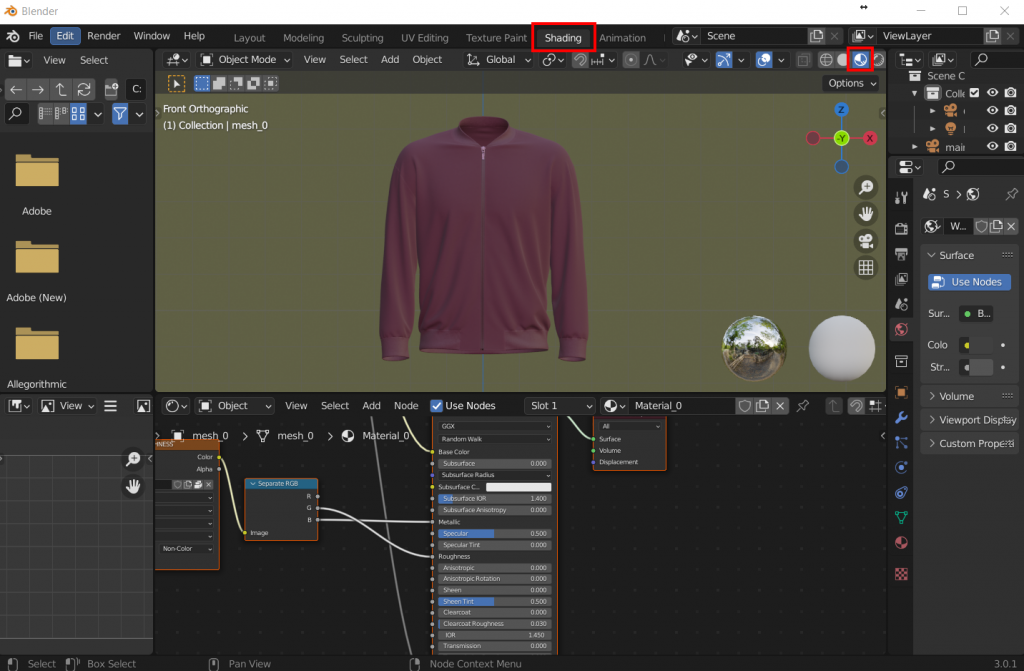The width and height of the screenshot is (1024, 671).
Task: Open the Slot 1 material slot dropdown
Action: coord(560,406)
